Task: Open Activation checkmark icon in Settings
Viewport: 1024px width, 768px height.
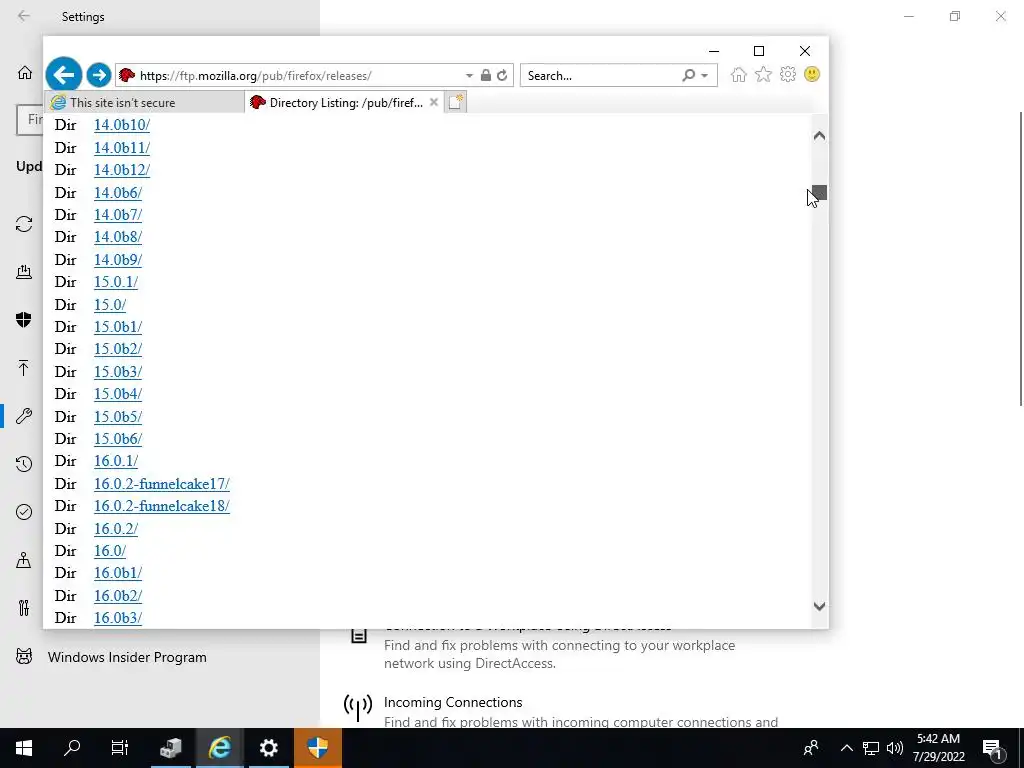Action: [24, 512]
